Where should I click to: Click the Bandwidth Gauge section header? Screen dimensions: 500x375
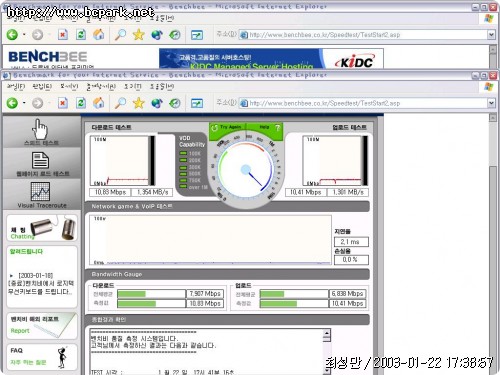click(x=117, y=274)
